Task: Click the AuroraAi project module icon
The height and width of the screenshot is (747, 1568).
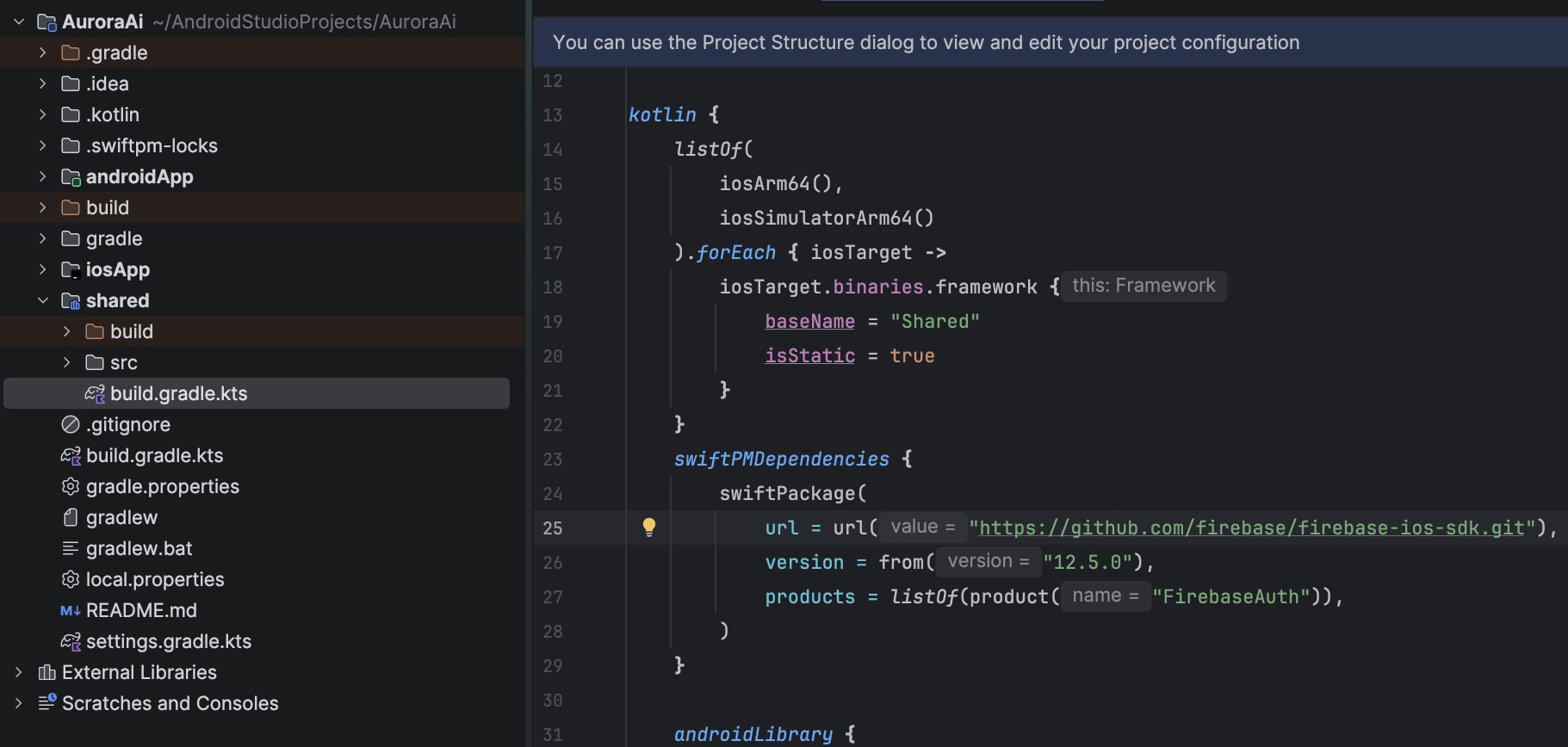Action: (x=46, y=22)
